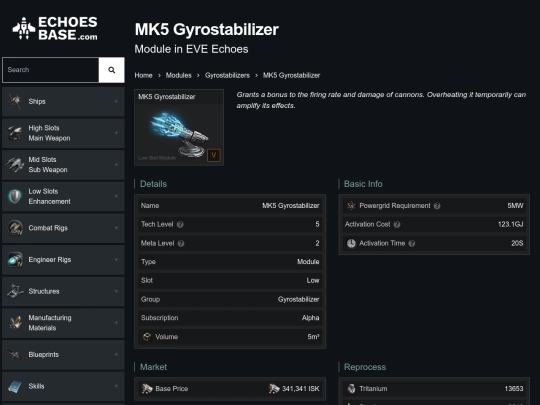Click the ISK icon beside 341,341

pos(274,389)
